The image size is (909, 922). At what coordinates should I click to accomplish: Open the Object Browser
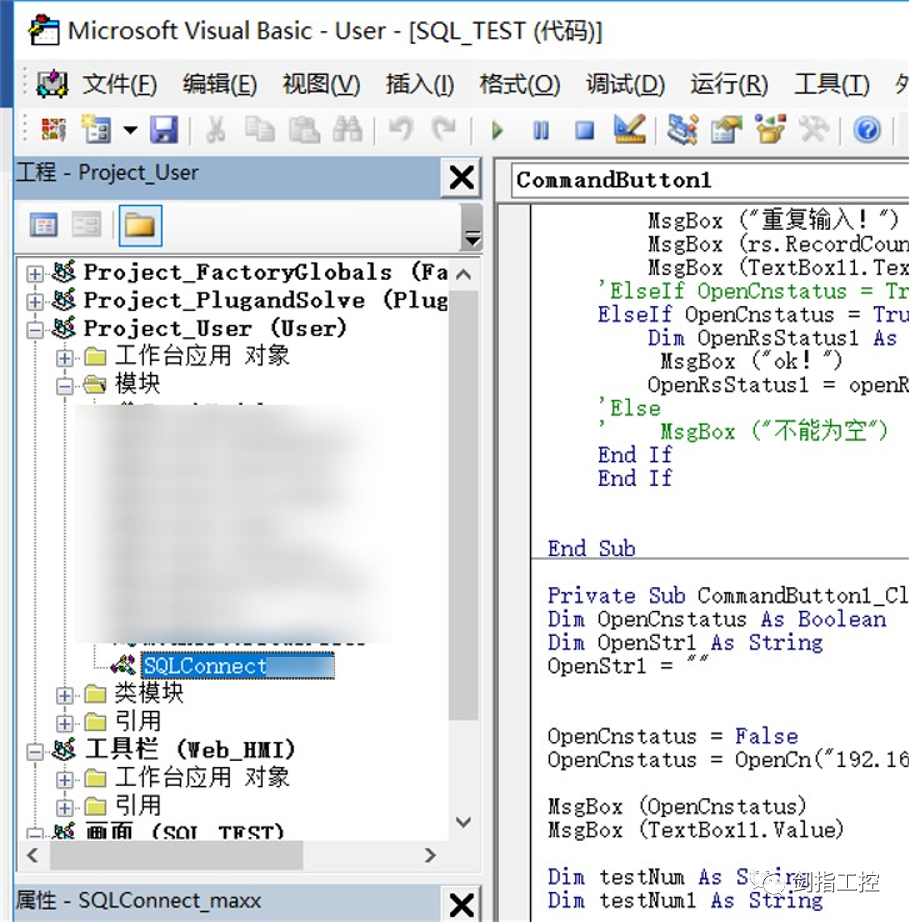pyautogui.click(x=770, y=130)
